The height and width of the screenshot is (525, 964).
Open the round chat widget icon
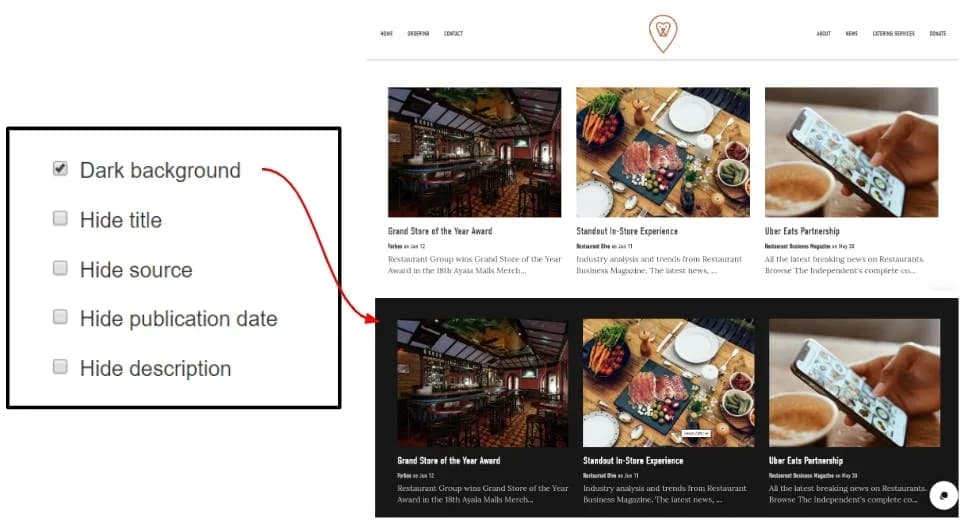point(944,495)
